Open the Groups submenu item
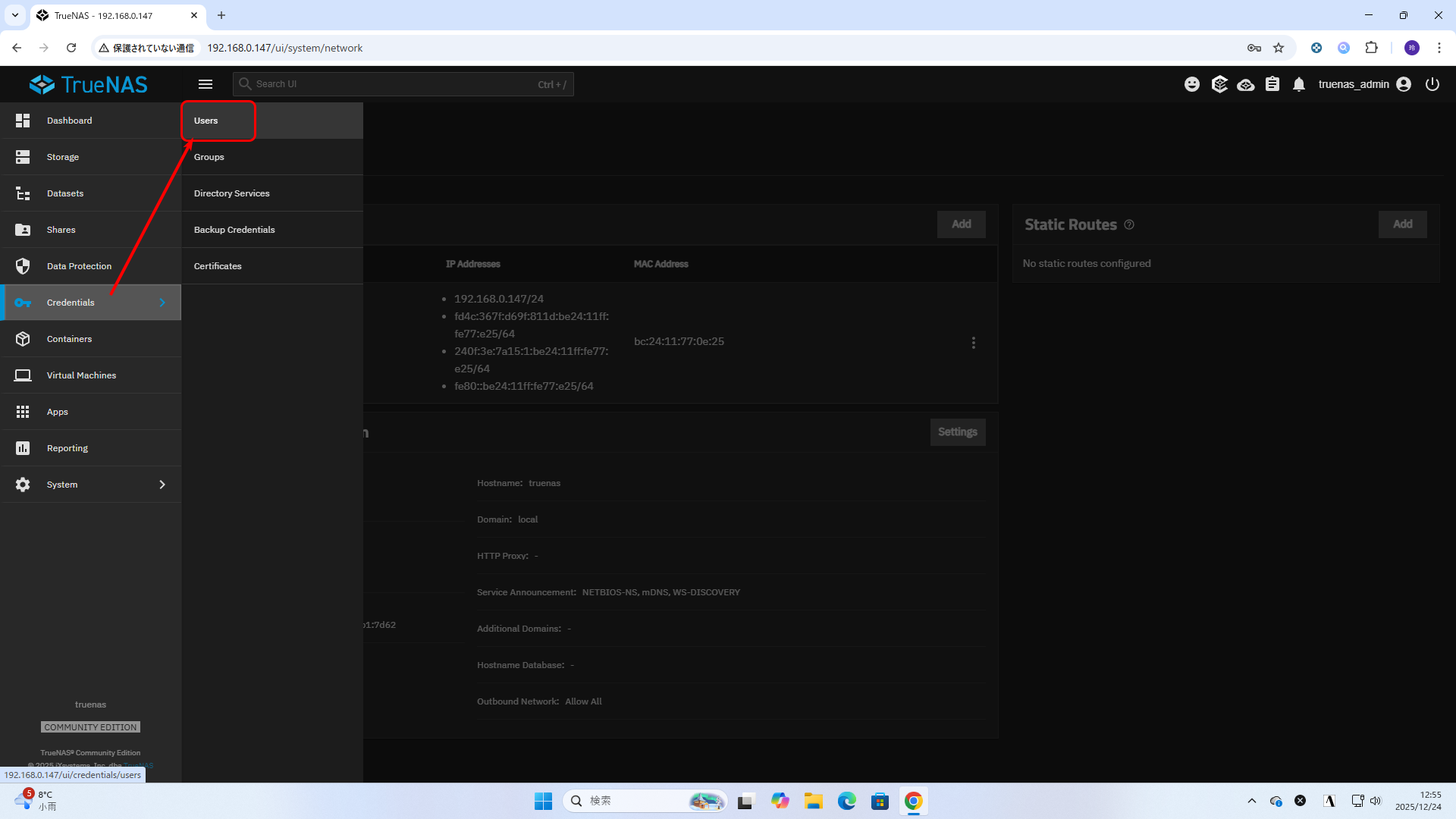 pyautogui.click(x=209, y=157)
